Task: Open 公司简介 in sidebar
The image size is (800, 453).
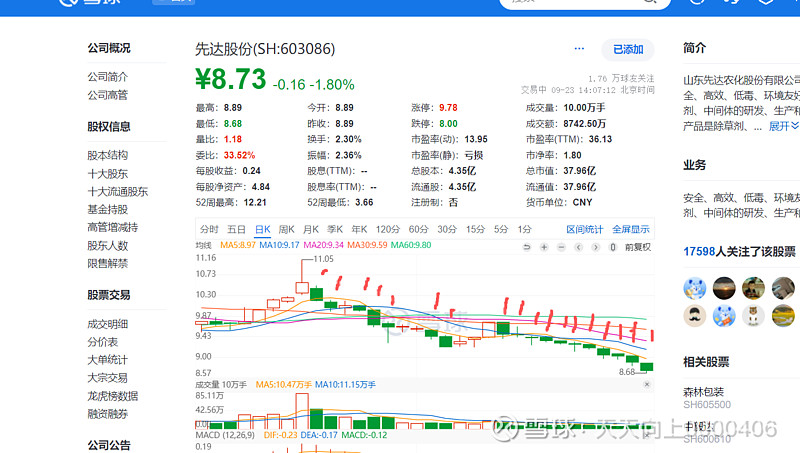Action: tap(108, 77)
